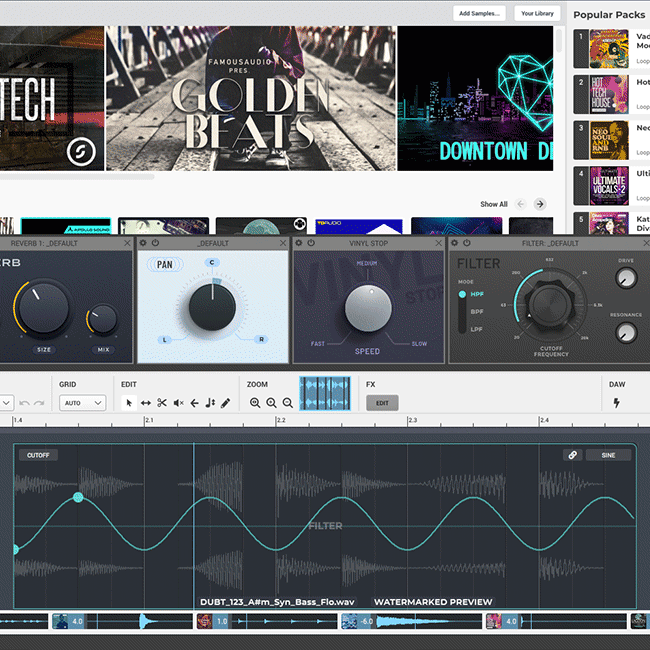Click the zoom out magnifier icon

click(287, 403)
